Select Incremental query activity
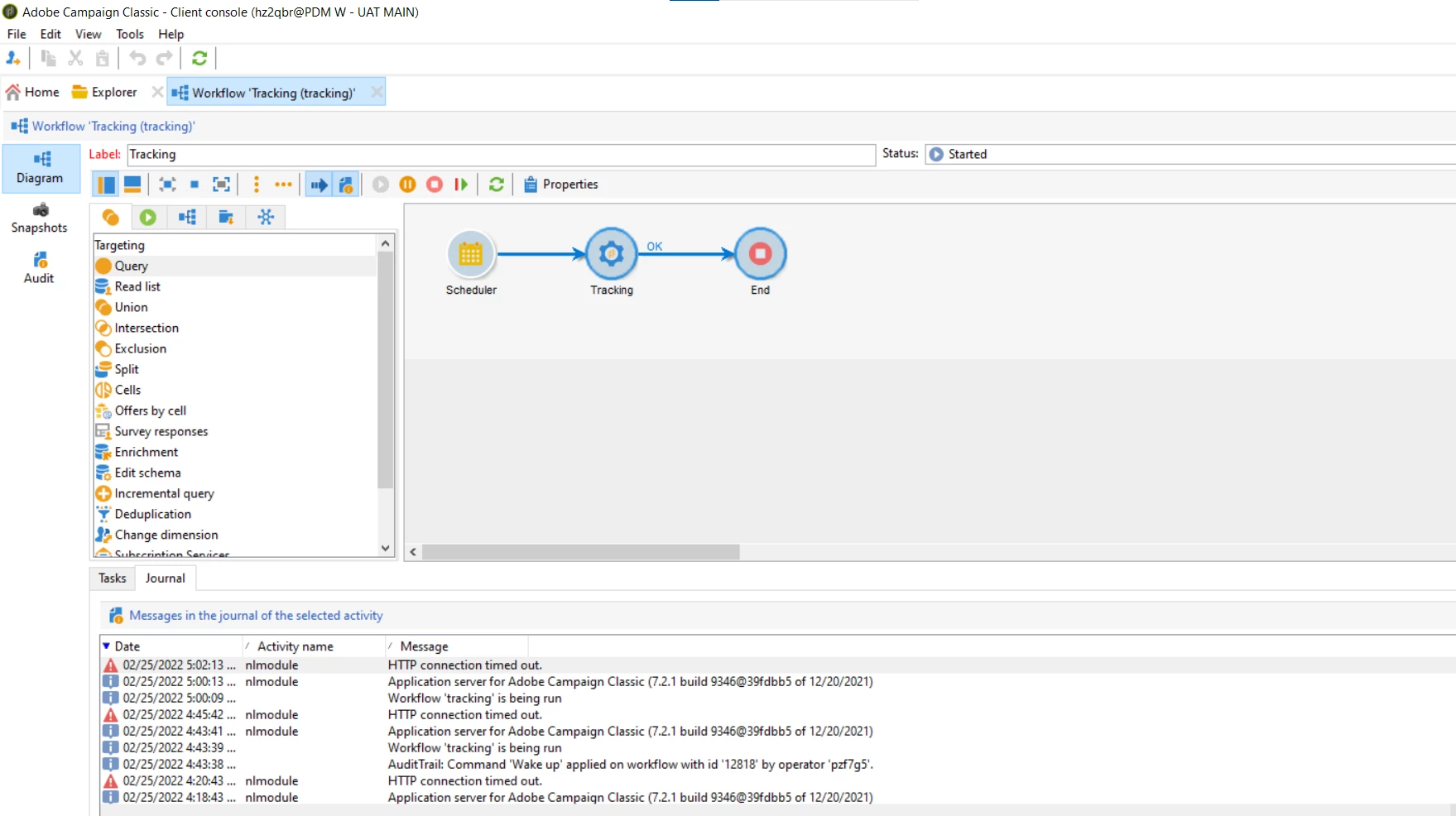This screenshot has width=1456, height=816. [x=235, y=493]
